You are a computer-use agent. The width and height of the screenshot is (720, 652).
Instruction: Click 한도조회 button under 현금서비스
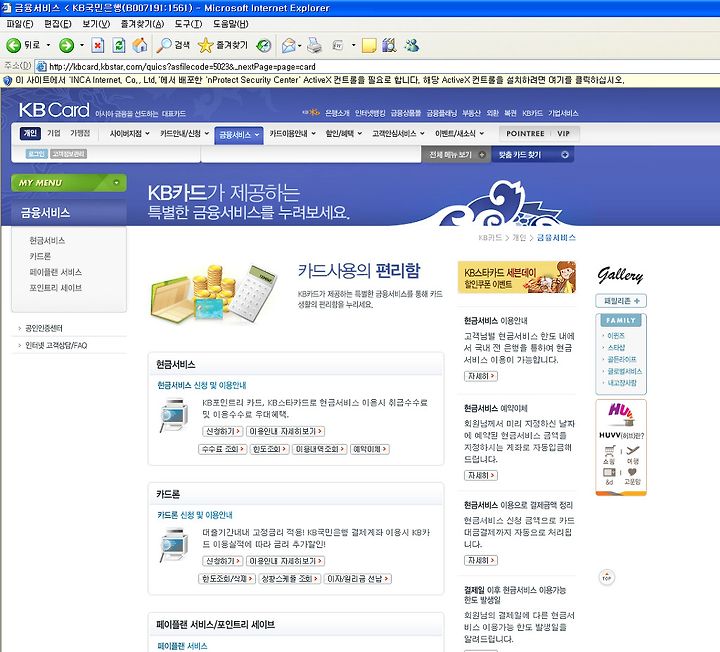pyautogui.click(x=270, y=449)
